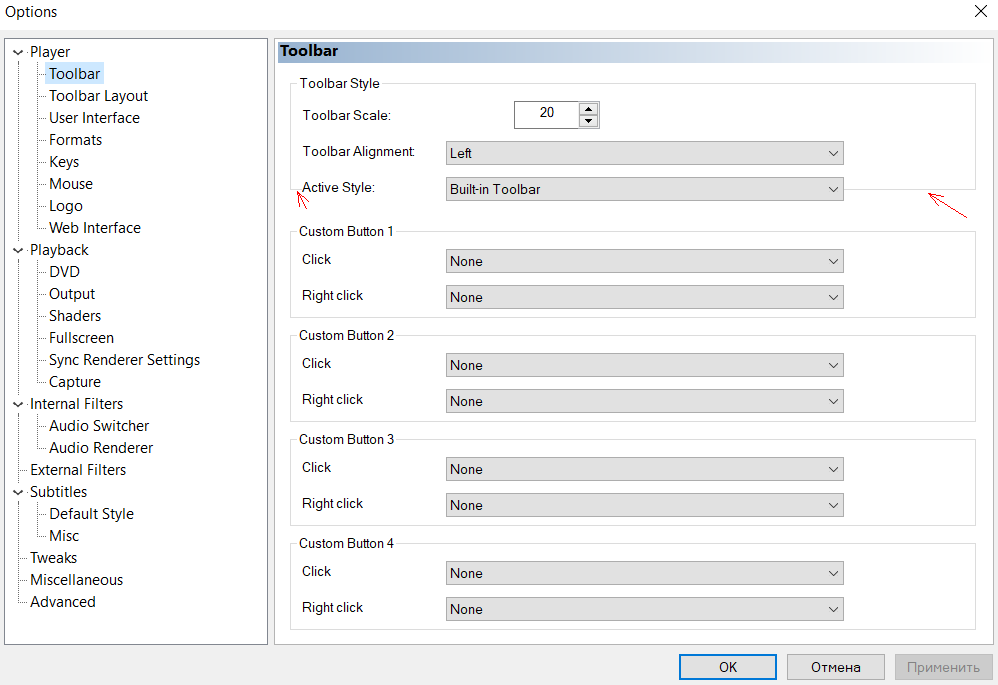The image size is (998, 685).
Task: Select Sync Renderer Settings in the tree
Action: coord(124,360)
